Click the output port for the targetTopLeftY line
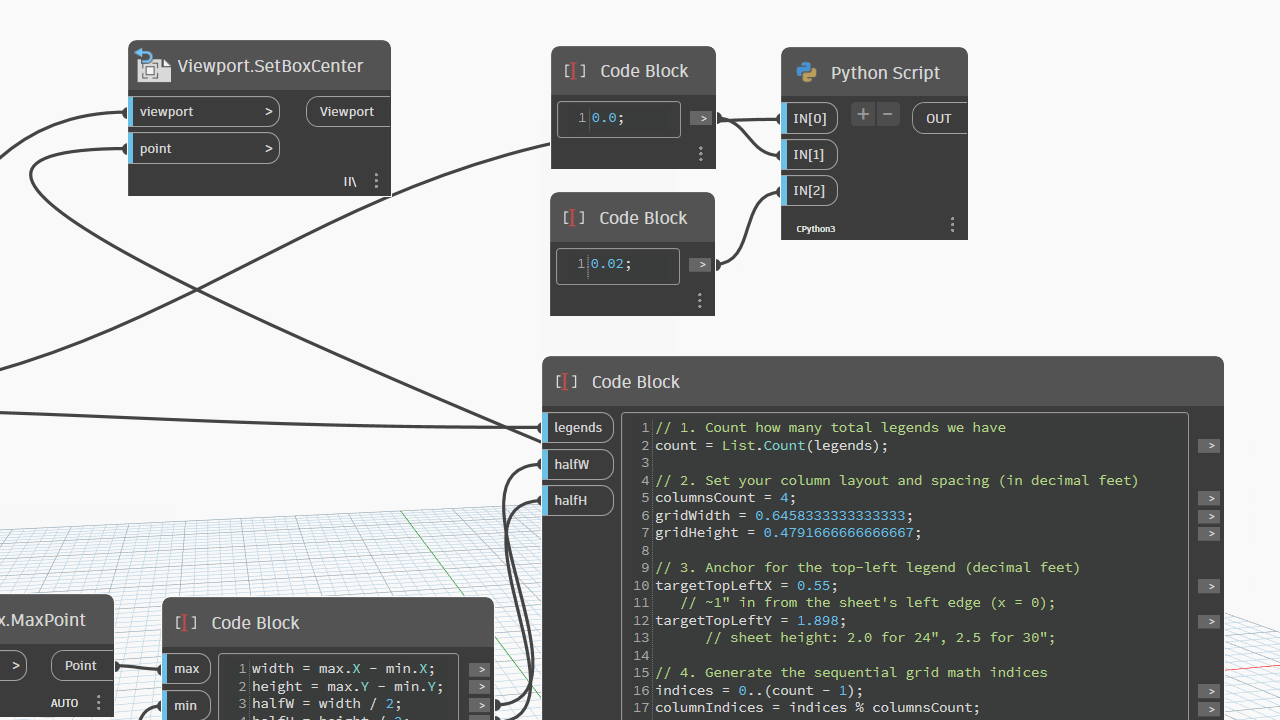1280x720 pixels. [1209, 621]
